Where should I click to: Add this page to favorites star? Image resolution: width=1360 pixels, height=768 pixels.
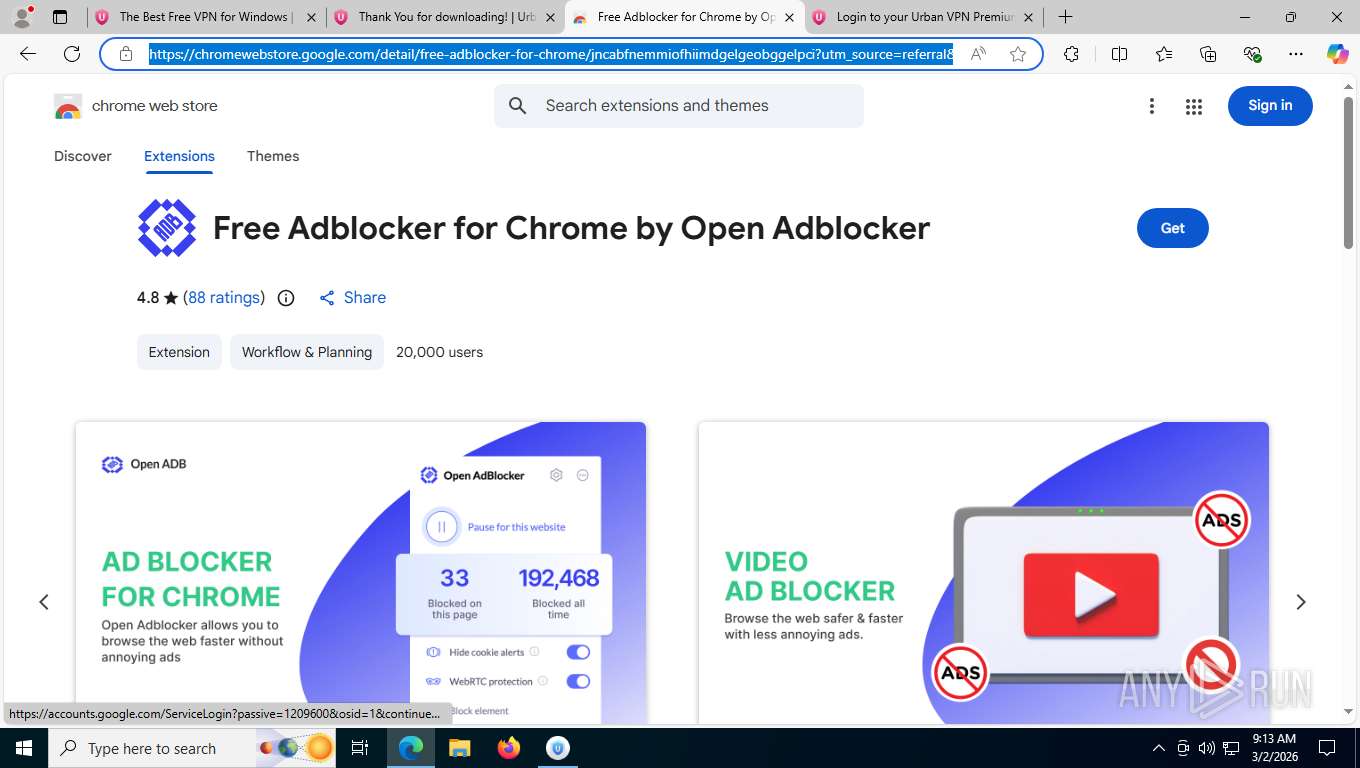point(1018,54)
